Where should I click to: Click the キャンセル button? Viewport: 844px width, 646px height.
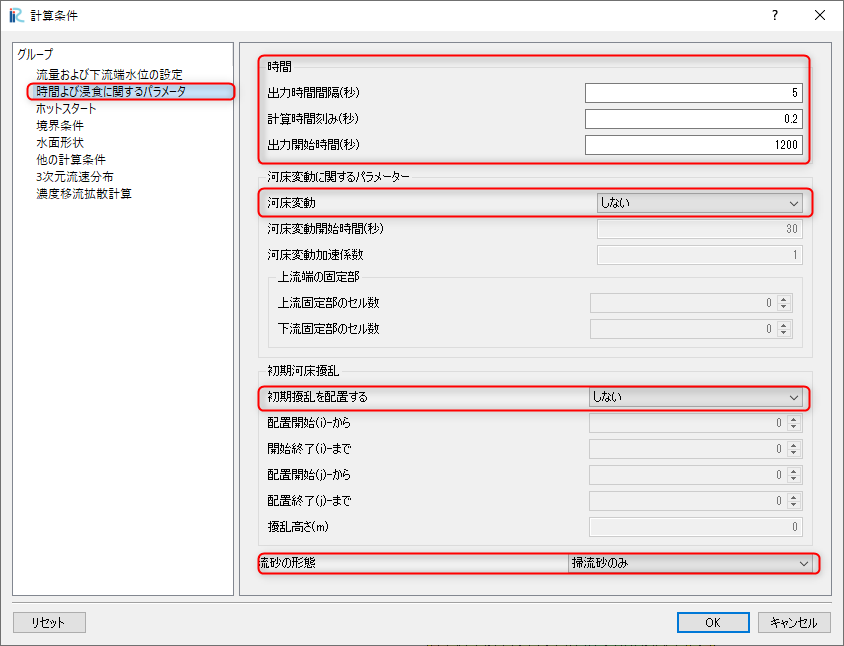(x=794, y=622)
